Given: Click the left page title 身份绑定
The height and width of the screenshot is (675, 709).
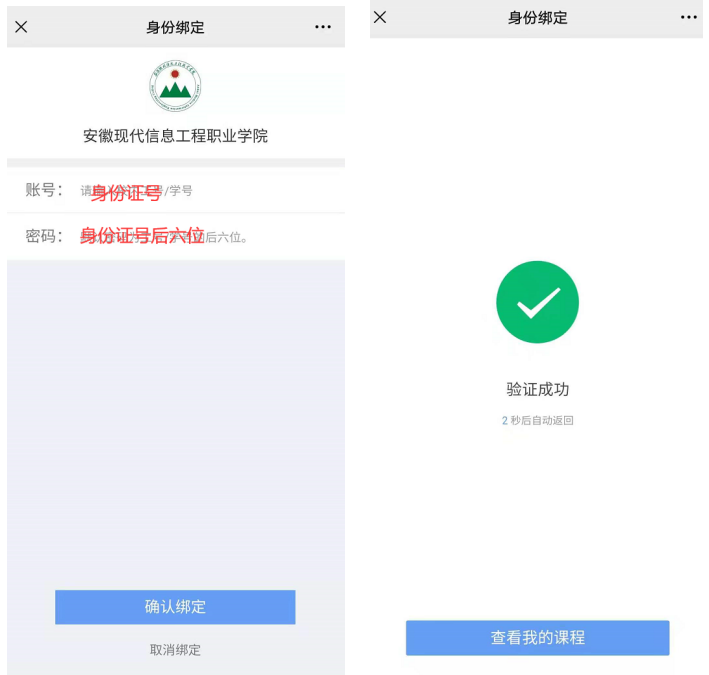Looking at the screenshot, I should (x=175, y=27).
